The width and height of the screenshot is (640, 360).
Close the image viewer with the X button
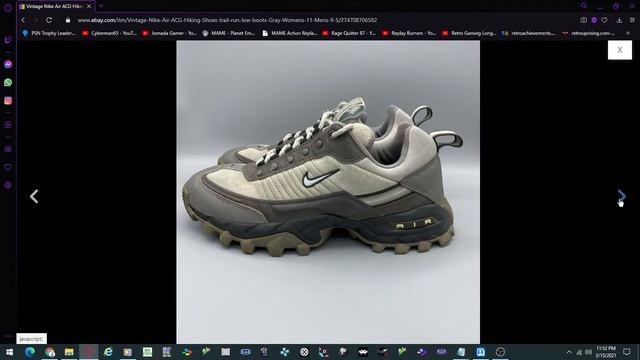620,50
